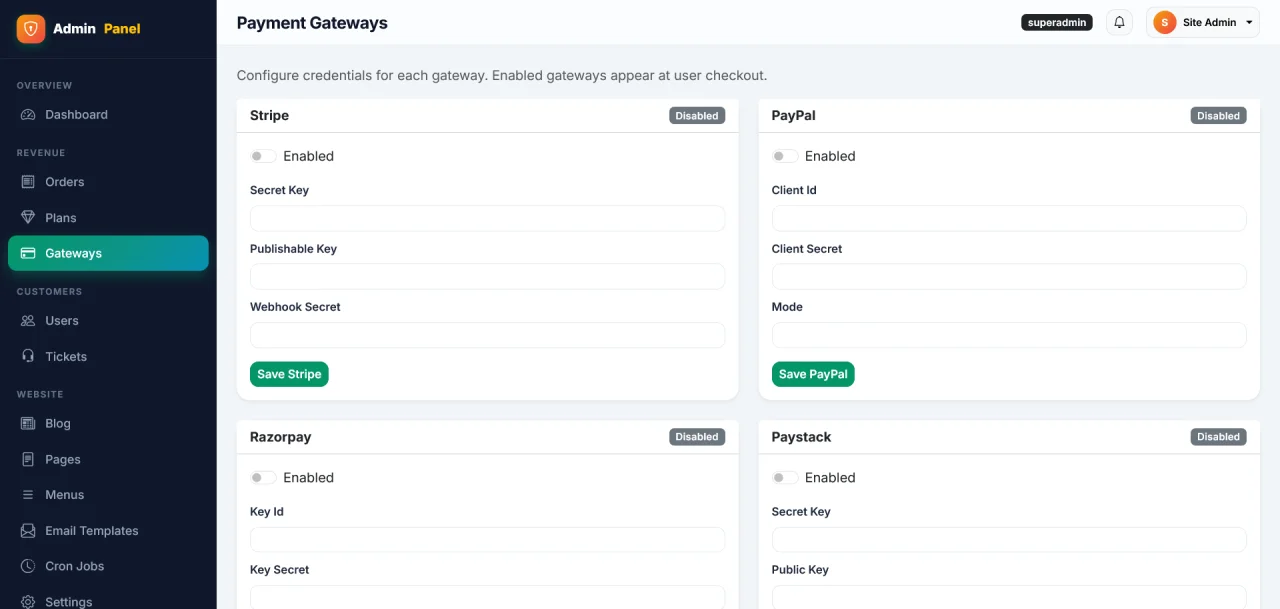Focus the PayPal Client Secret field
The width and height of the screenshot is (1280, 609).
(x=1009, y=277)
